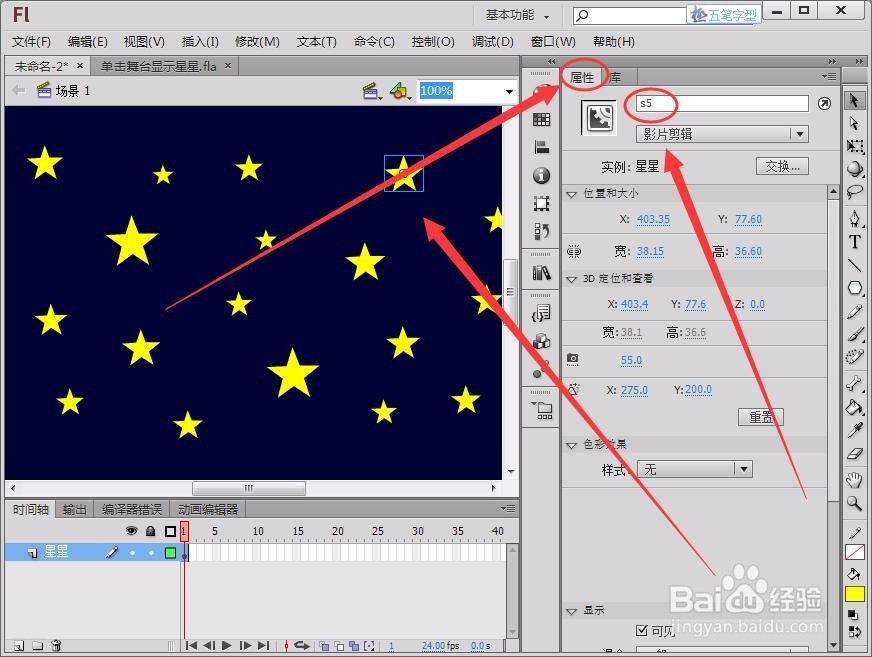Open the Code Snippets panel icon
This screenshot has height=657, width=872.
pos(541,313)
